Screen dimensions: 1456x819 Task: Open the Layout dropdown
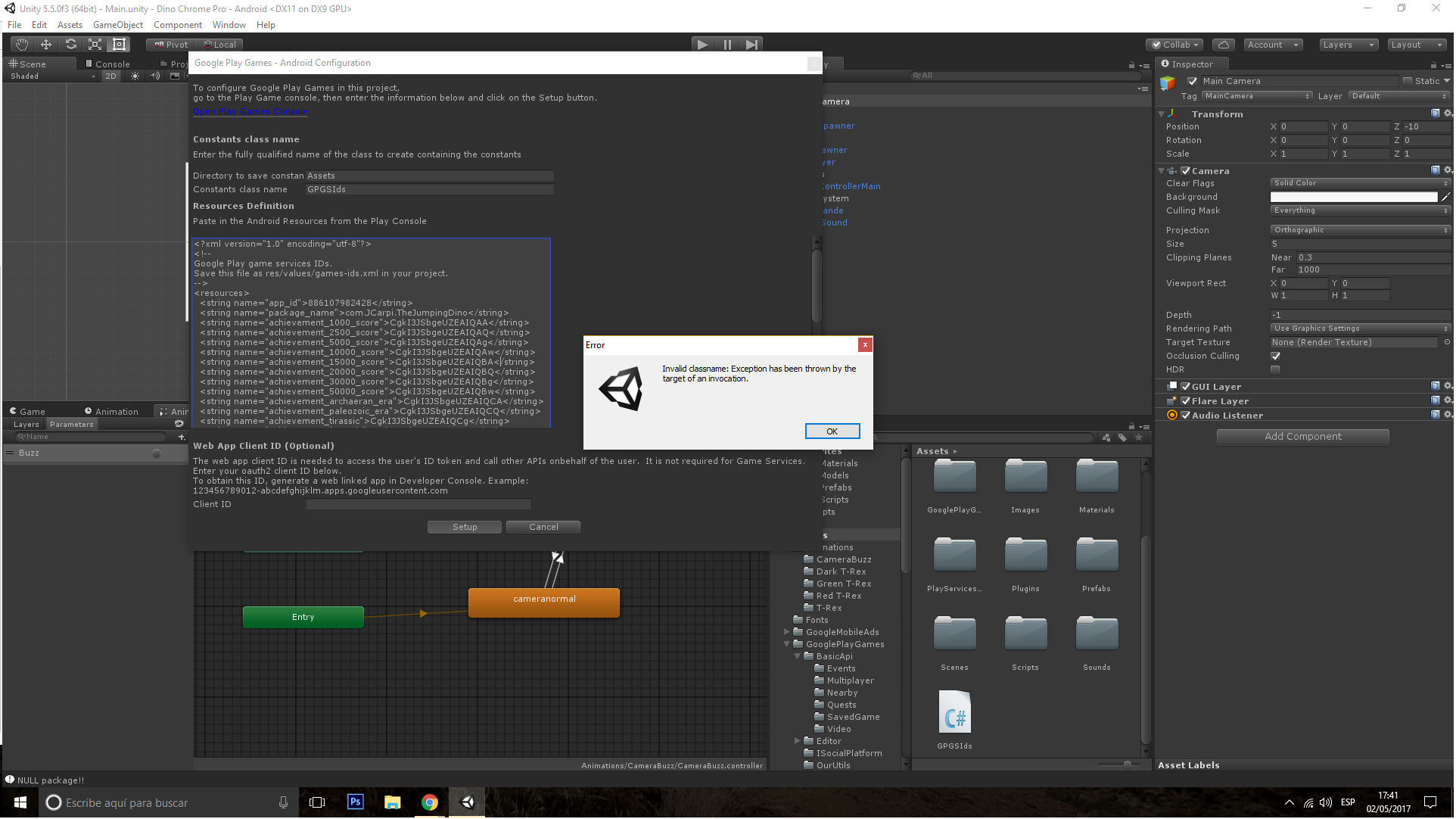[1417, 45]
